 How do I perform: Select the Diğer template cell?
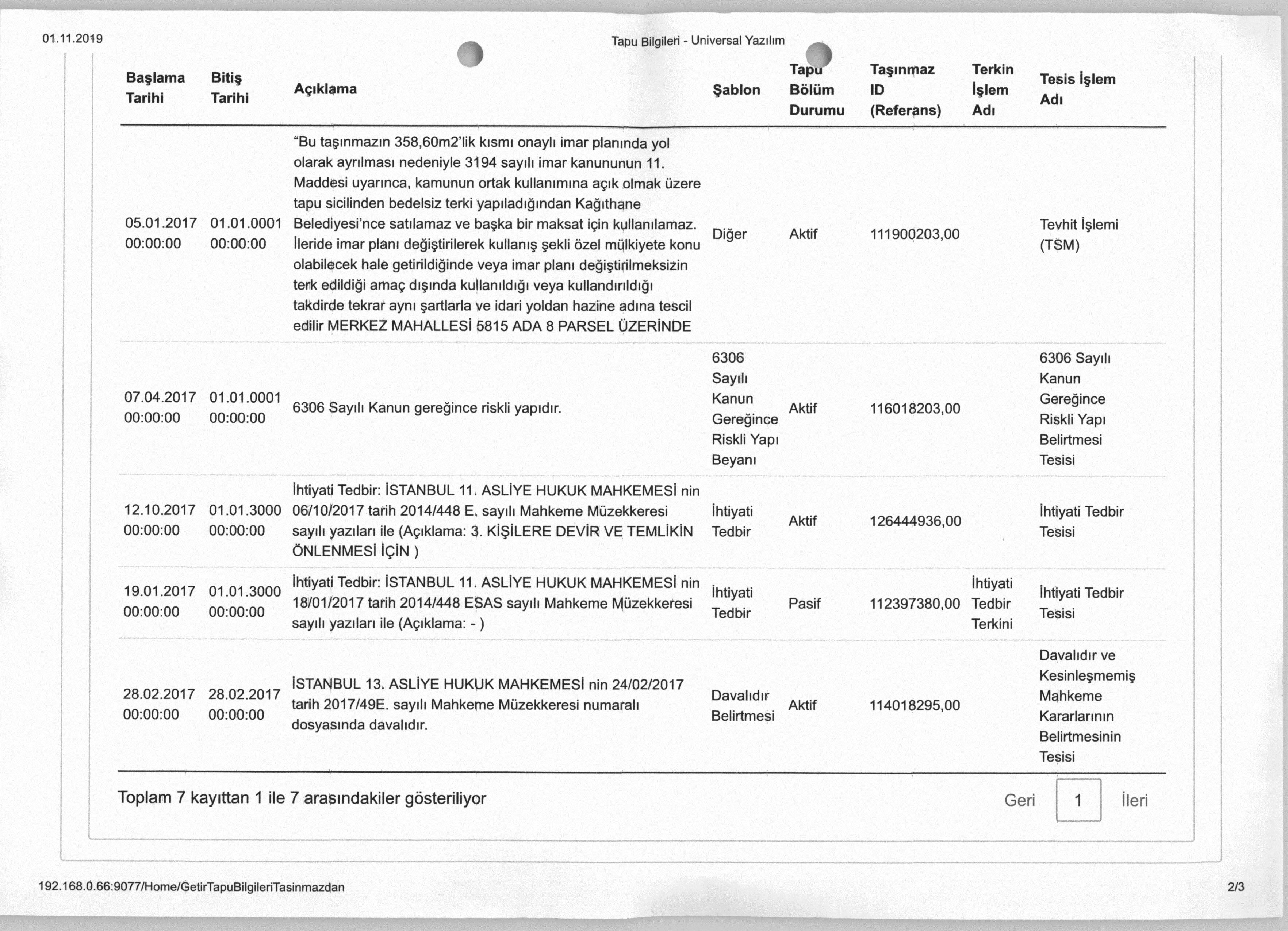(729, 234)
